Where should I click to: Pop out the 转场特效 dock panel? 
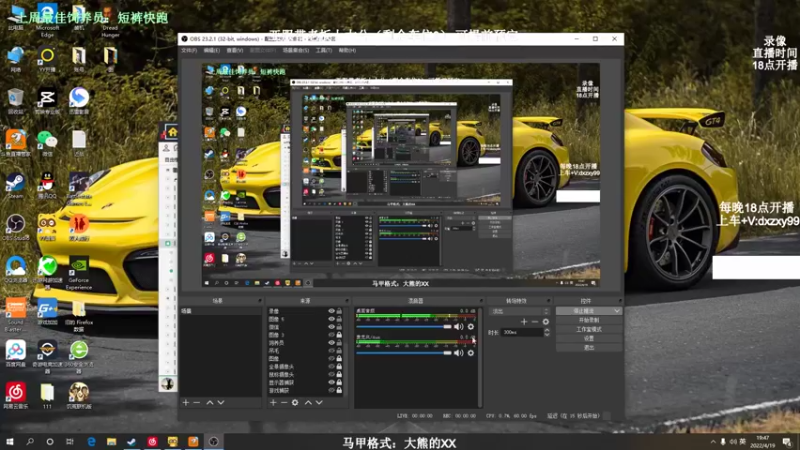(x=549, y=301)
